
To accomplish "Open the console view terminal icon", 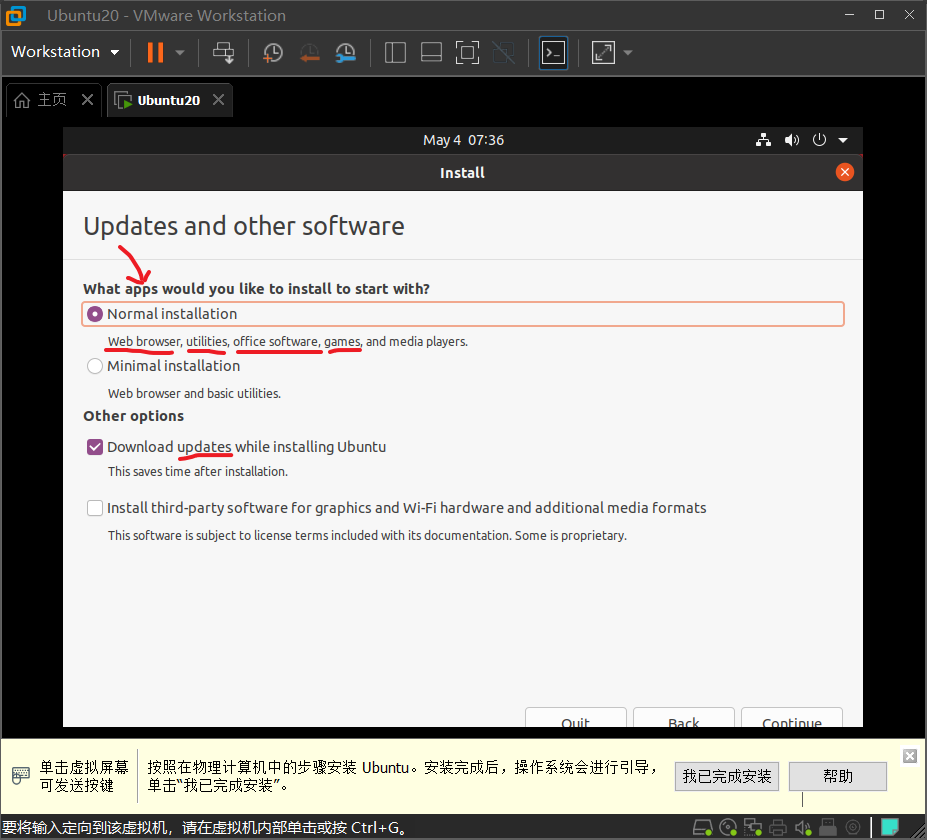I will tap(553, 53).
